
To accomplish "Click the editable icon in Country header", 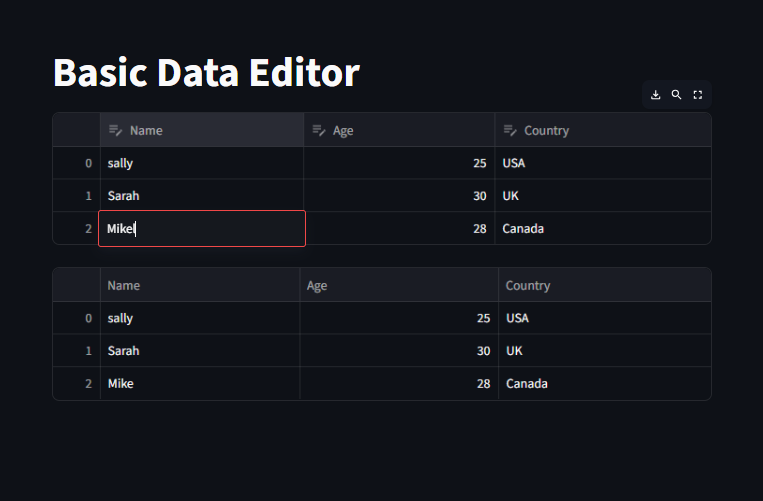I will 510,130.
